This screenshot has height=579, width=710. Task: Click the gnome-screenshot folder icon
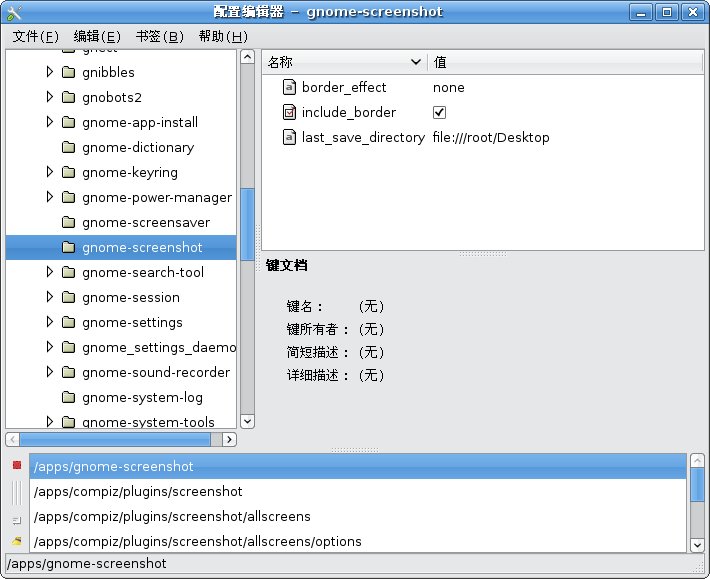68,247
